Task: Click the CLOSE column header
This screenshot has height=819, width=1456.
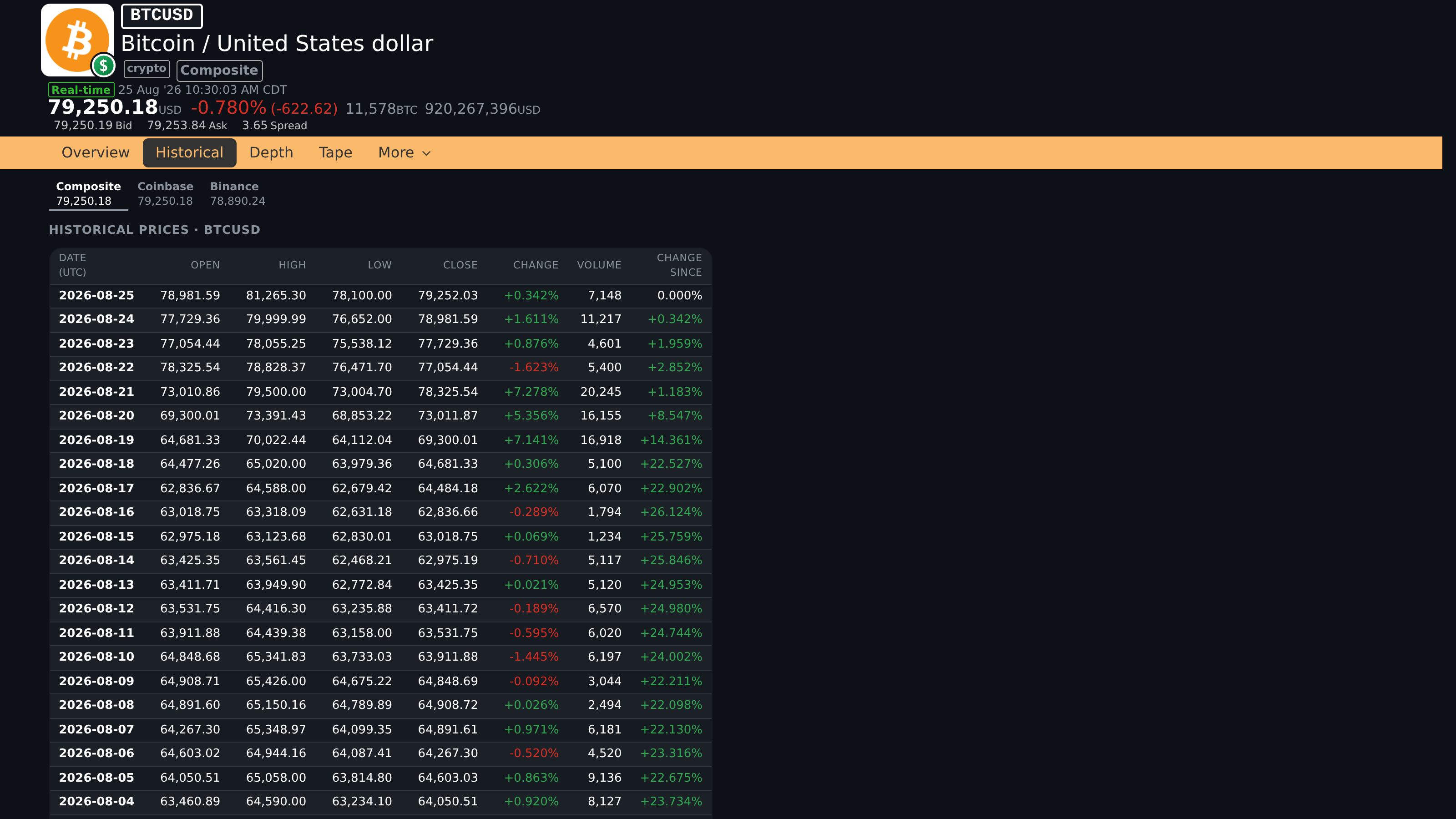Action: pyautogui.click(x=460, y=265)
